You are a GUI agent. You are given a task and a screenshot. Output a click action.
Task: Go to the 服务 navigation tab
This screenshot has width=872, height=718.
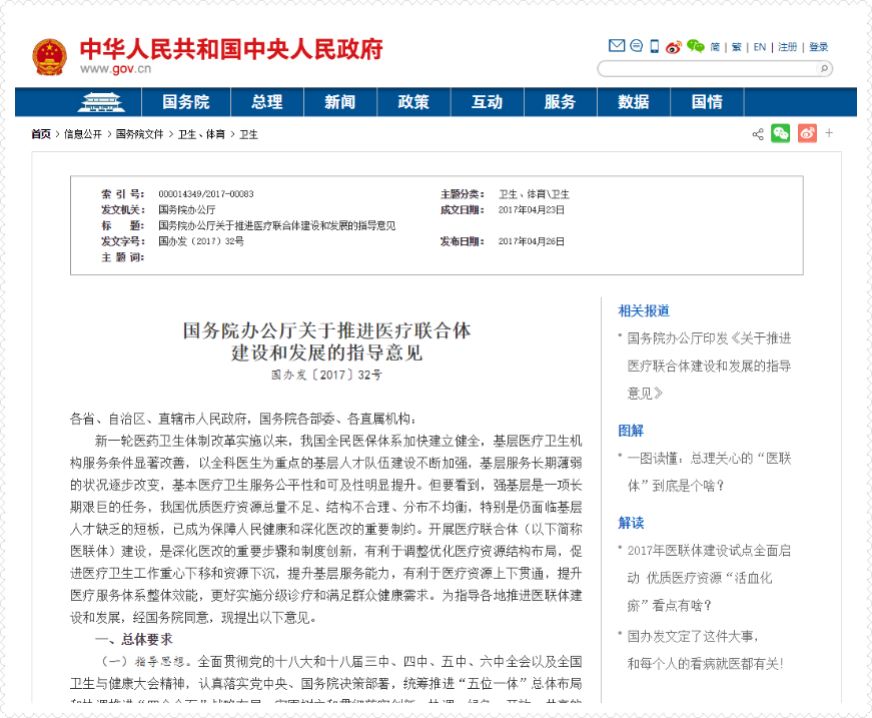click(x=560, y=102)
